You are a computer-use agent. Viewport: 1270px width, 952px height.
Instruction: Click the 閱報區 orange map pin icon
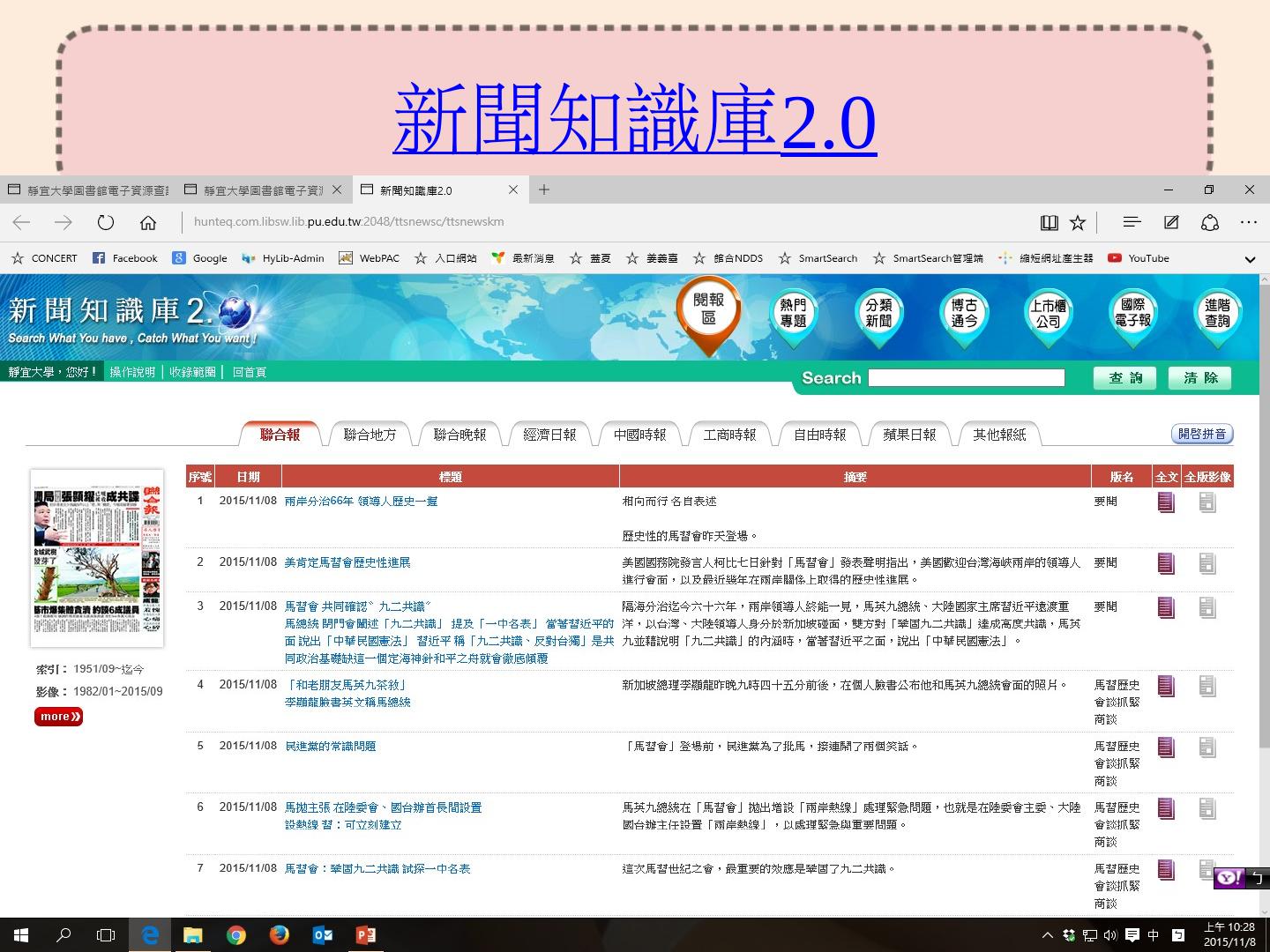[708, 311]
